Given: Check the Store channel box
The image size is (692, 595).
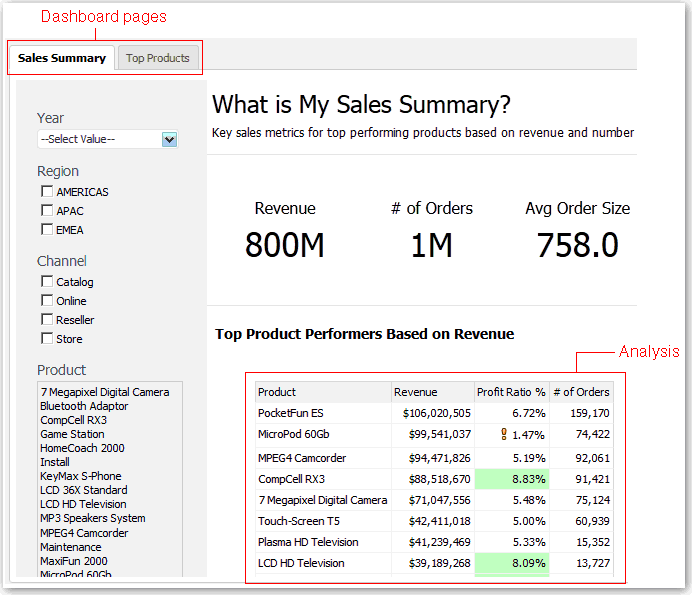Looking at the screenshot, I should [47, 339].
